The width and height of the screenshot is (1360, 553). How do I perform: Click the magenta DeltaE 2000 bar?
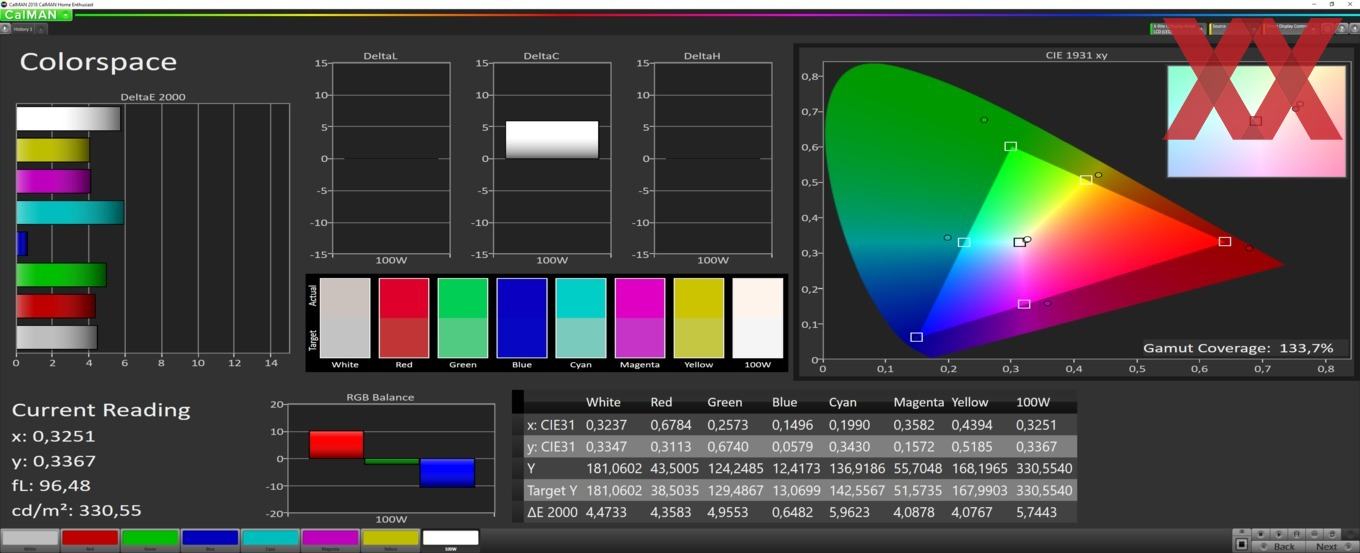point(53,181)
